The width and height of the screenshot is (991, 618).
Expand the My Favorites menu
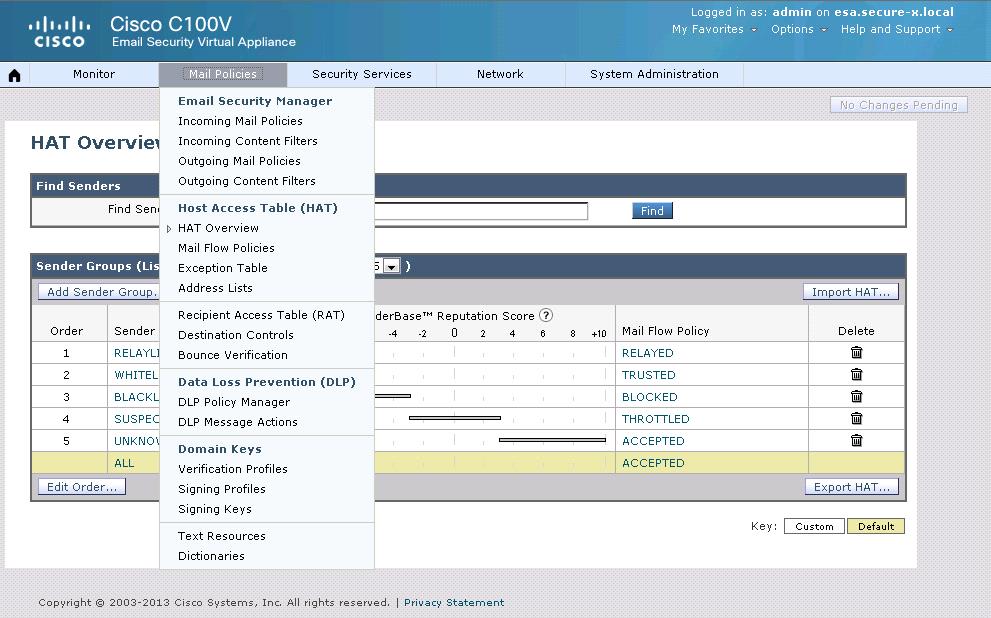(x=714, y=29)
